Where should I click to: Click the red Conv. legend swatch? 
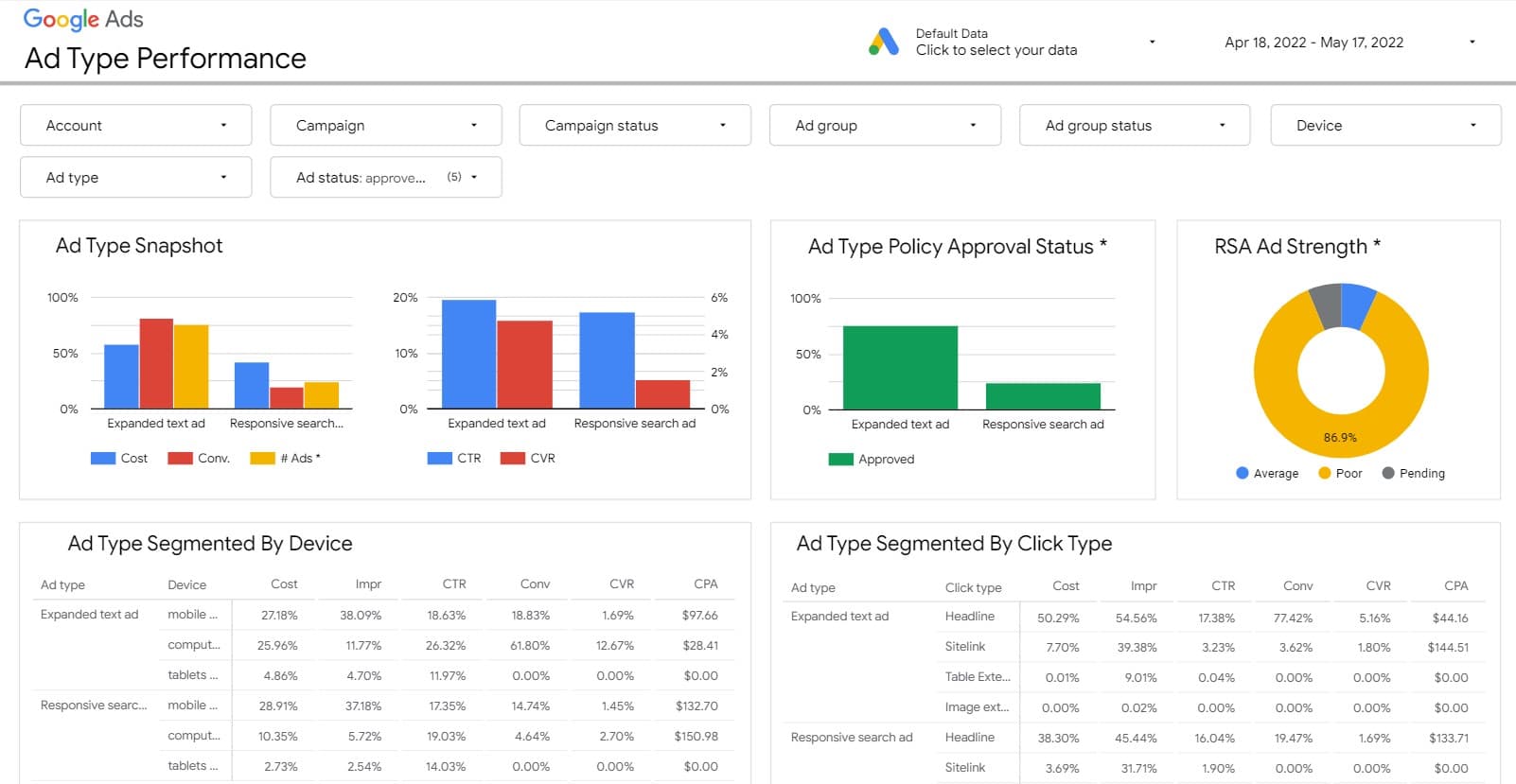(x=180, y=459)
